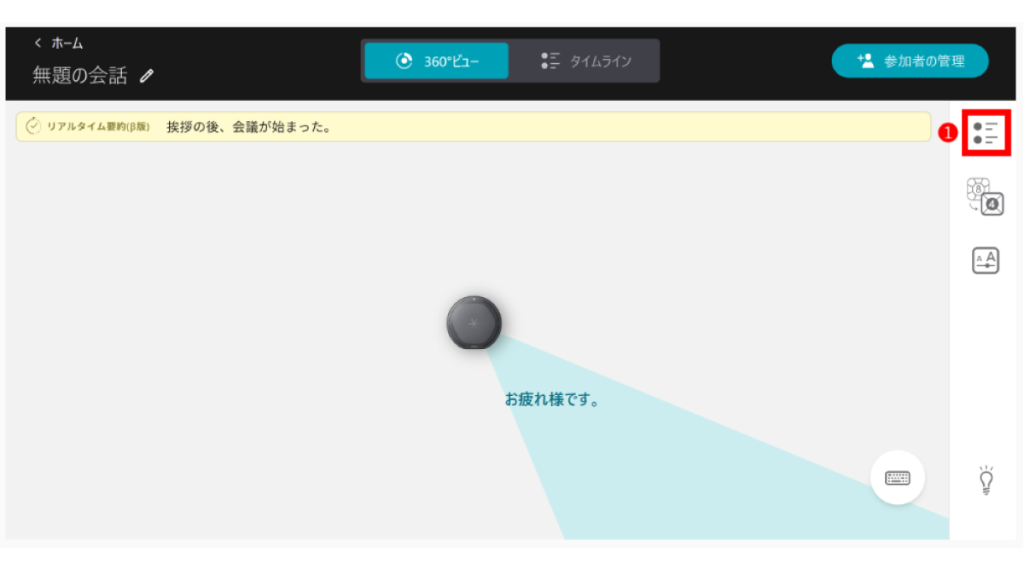
Task: Open the text size adjustment icon
Action: point(986,260)
